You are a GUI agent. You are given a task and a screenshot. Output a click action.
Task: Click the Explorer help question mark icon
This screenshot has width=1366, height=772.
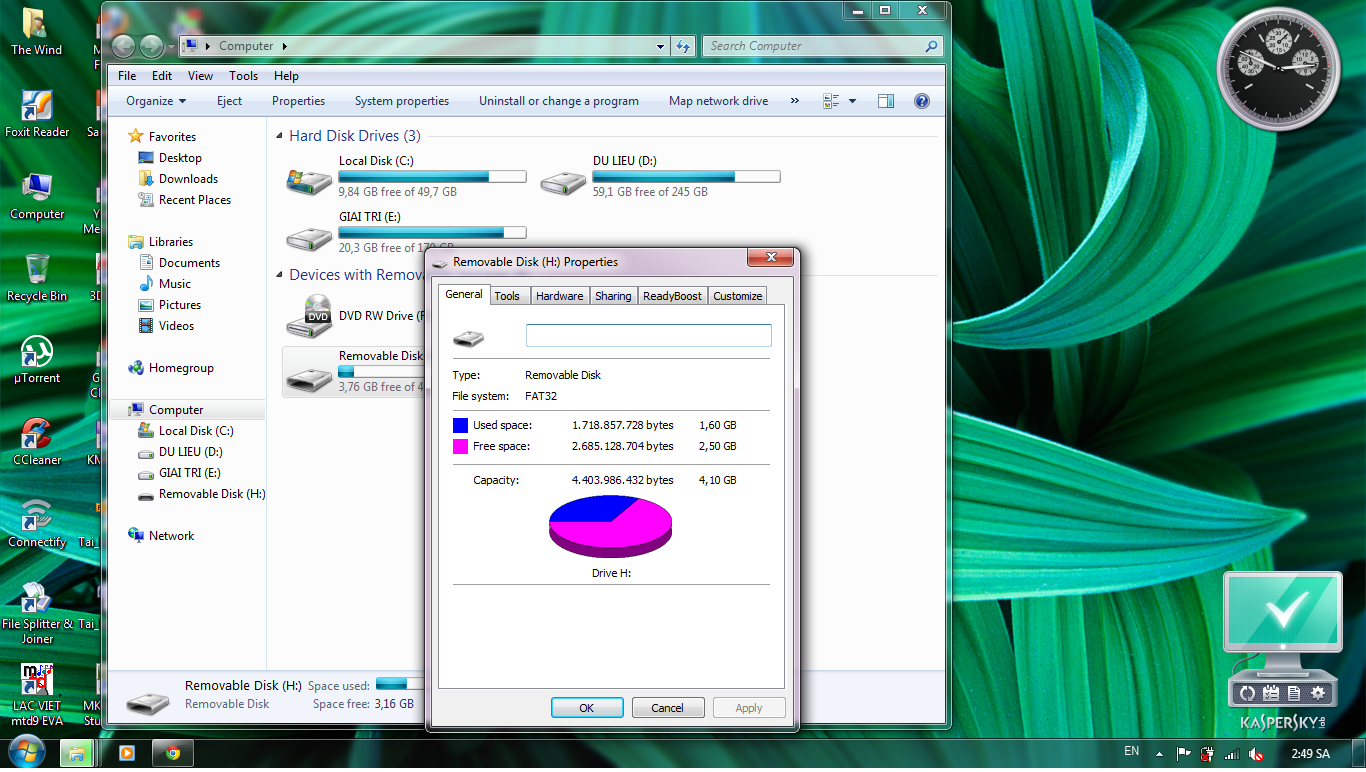[922, 101]
